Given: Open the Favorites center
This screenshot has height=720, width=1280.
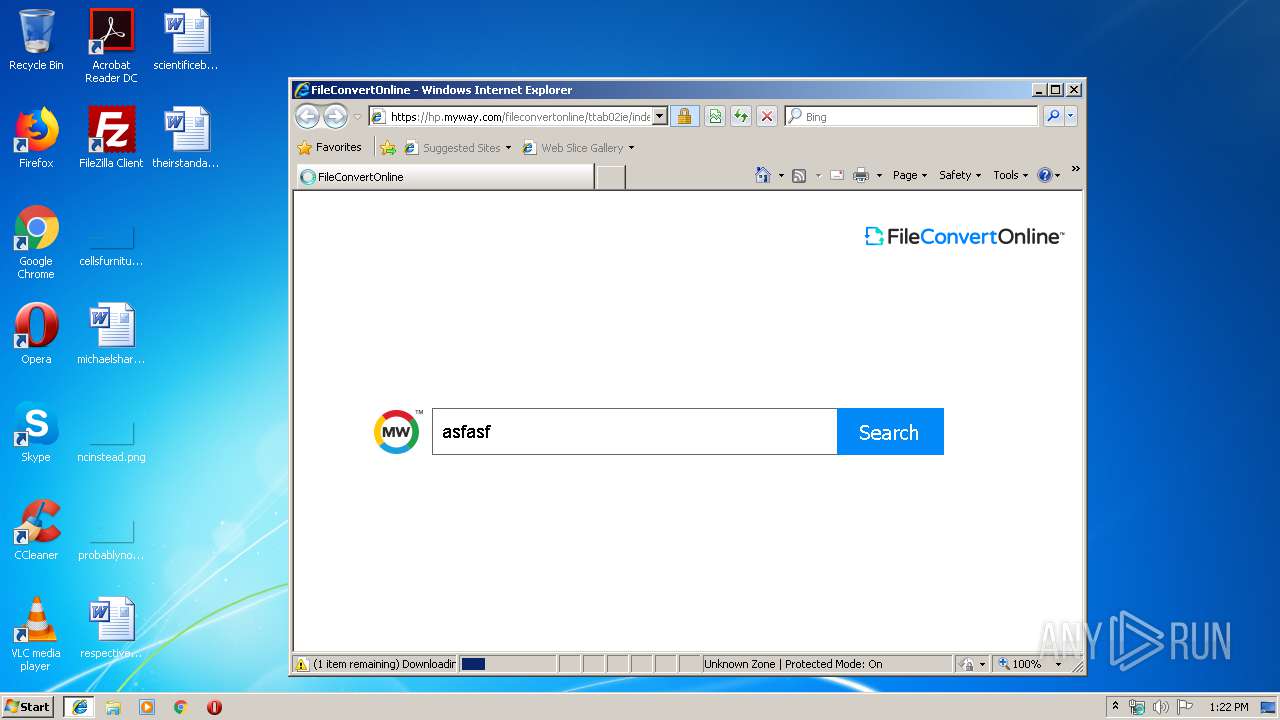Looking at the screenshot, I should click(330, 147).
